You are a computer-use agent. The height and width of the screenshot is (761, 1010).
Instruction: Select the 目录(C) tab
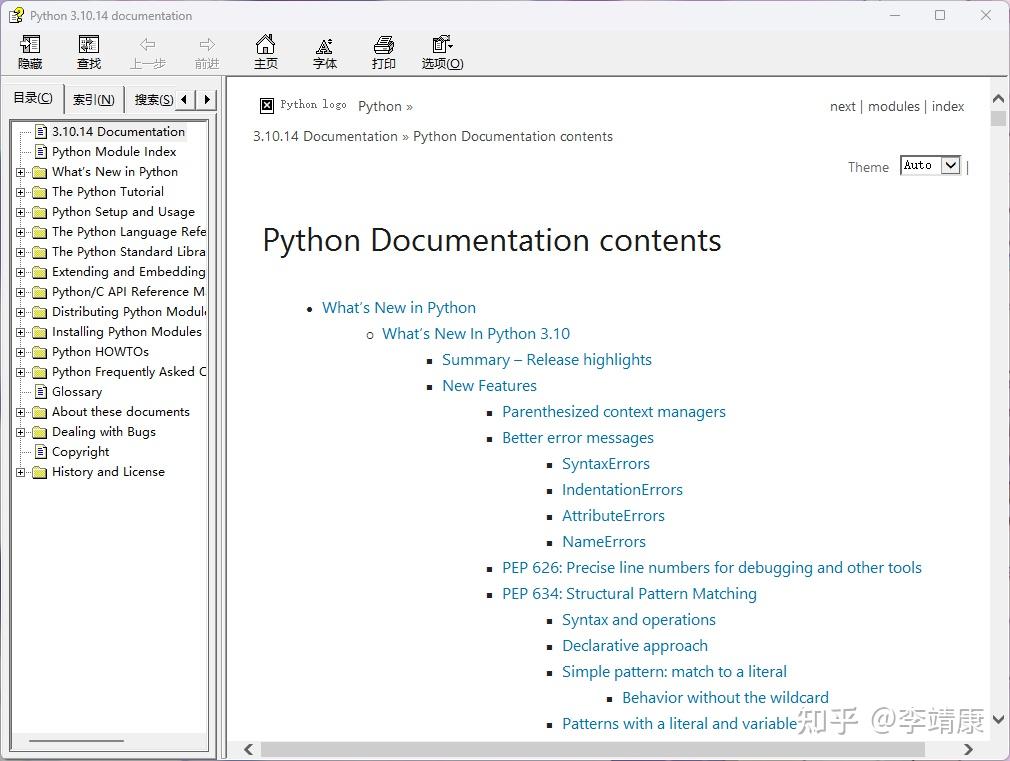tap(33, 97)
